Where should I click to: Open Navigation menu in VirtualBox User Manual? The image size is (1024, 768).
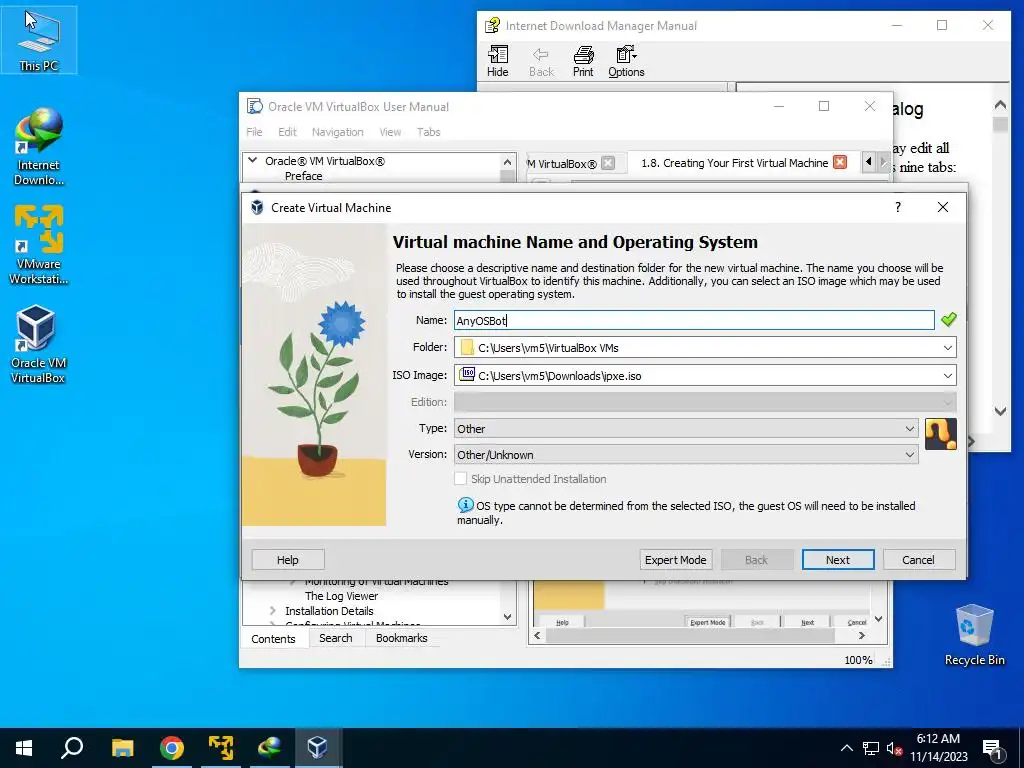(x=338, y=132)
